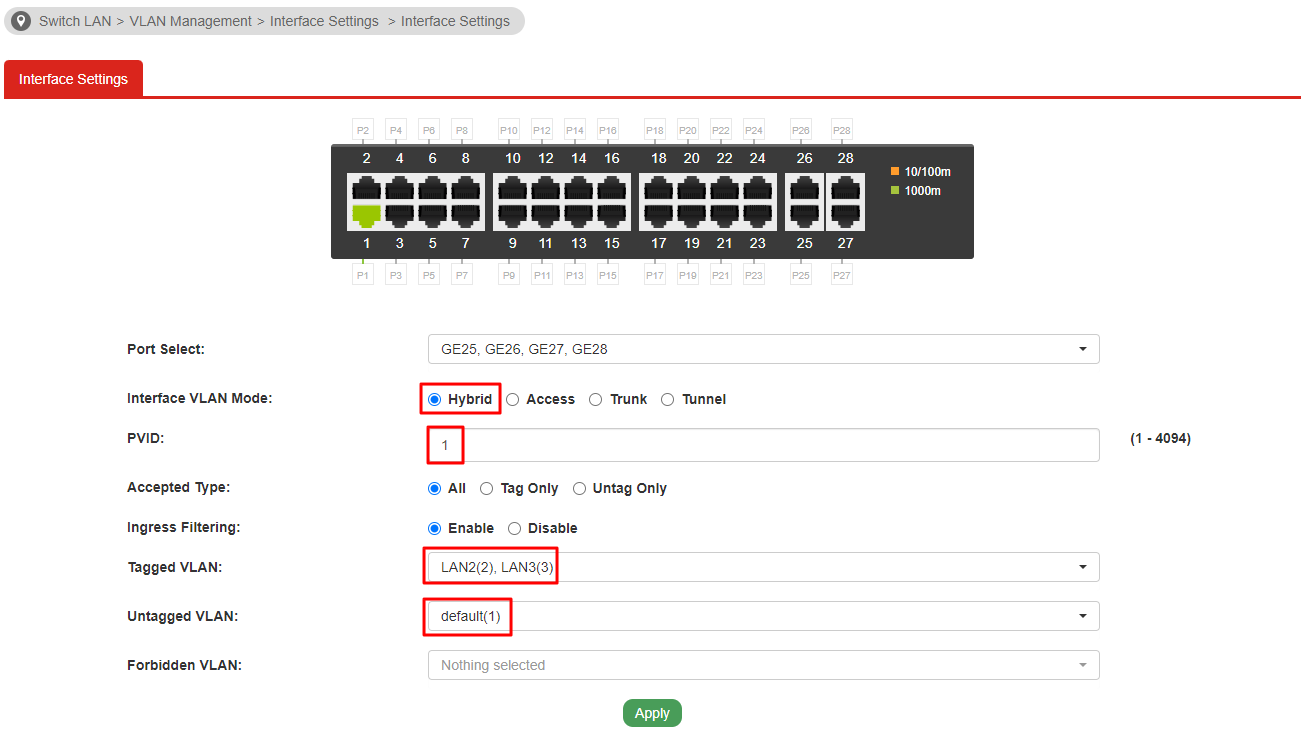Set Accepted Type to Tag Only
1311x748 pixels.
click(x=487, y=489)
